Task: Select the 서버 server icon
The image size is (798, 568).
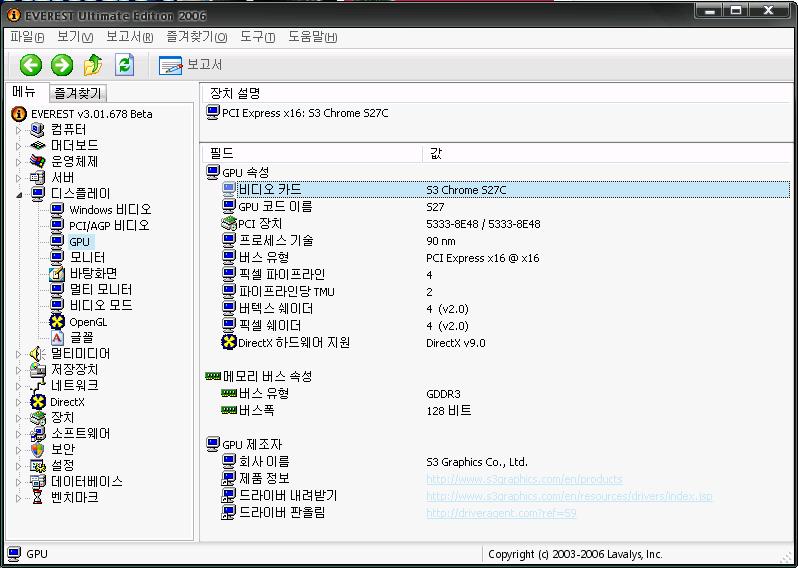Action: coord(37,178)
